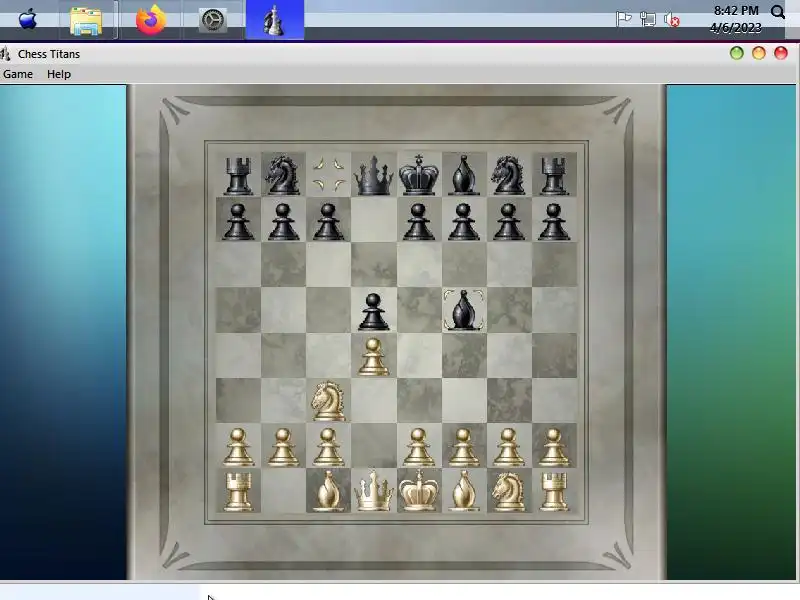The height and width of the screenshot is (600, 800).
Task: Select the black rook on h8
Action: 554,176
